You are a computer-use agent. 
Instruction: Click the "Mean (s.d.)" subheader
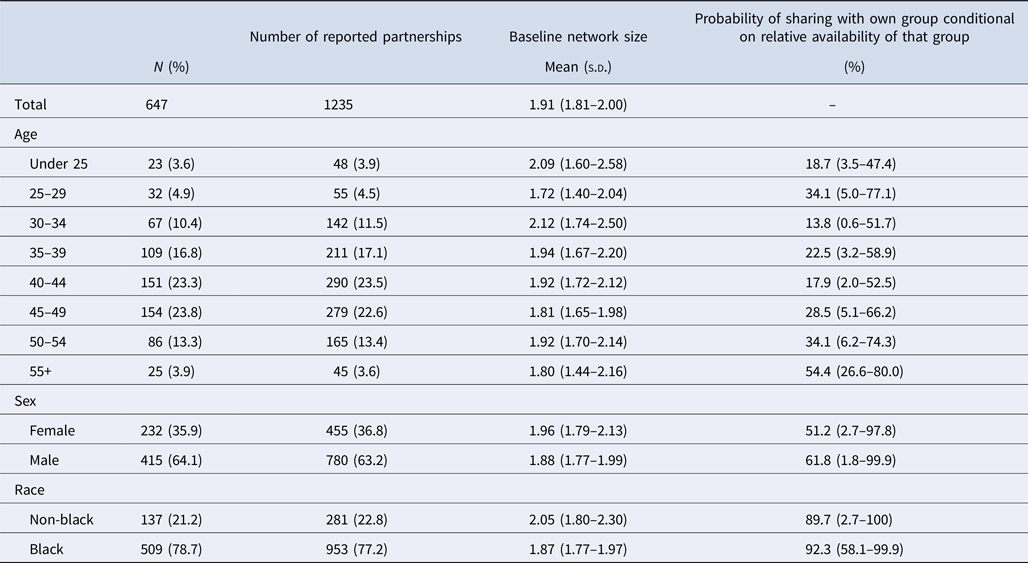point(578,67)
